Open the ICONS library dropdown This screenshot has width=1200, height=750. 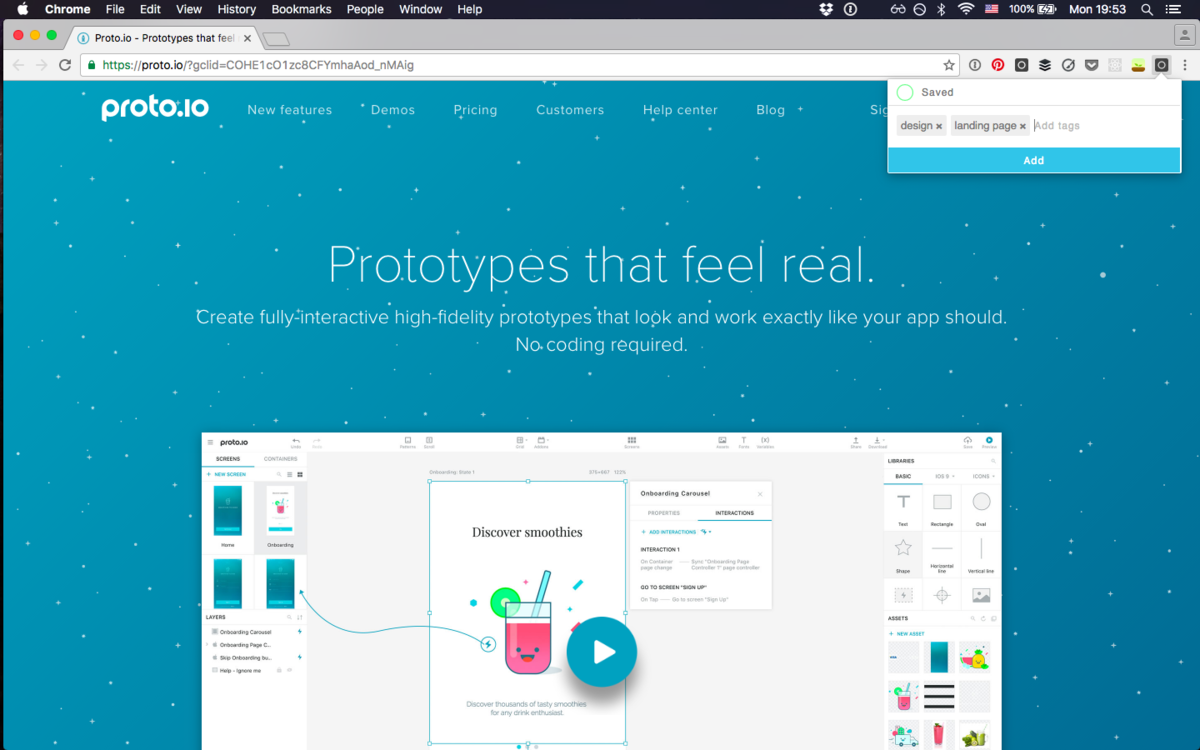pyautogui.click(x=982, y=476)
